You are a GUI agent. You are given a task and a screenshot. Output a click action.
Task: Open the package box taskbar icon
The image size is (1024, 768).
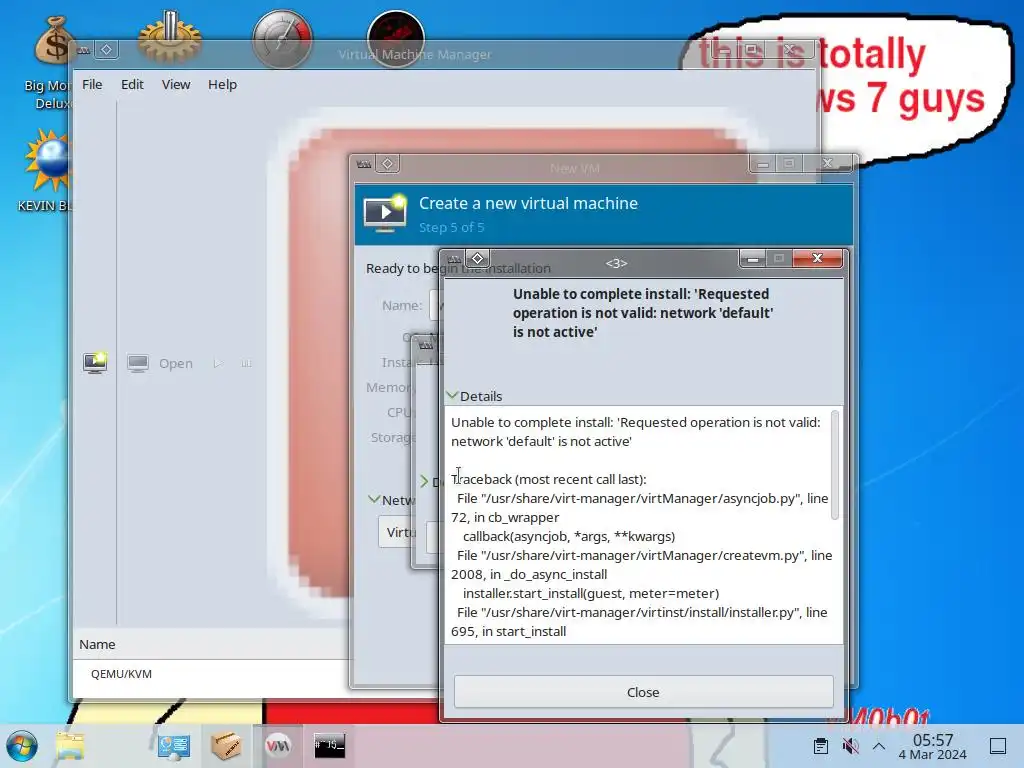coord(226,746)
